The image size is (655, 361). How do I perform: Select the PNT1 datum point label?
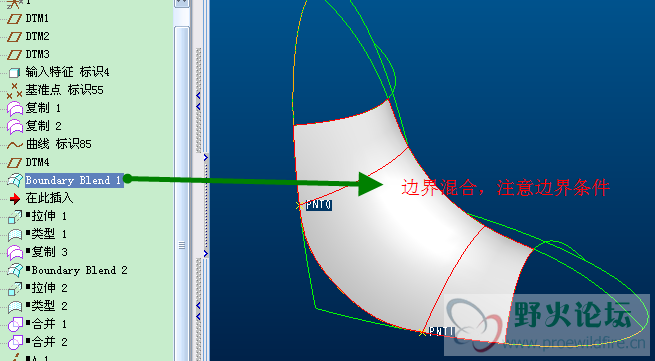click(x=442, y=331)
